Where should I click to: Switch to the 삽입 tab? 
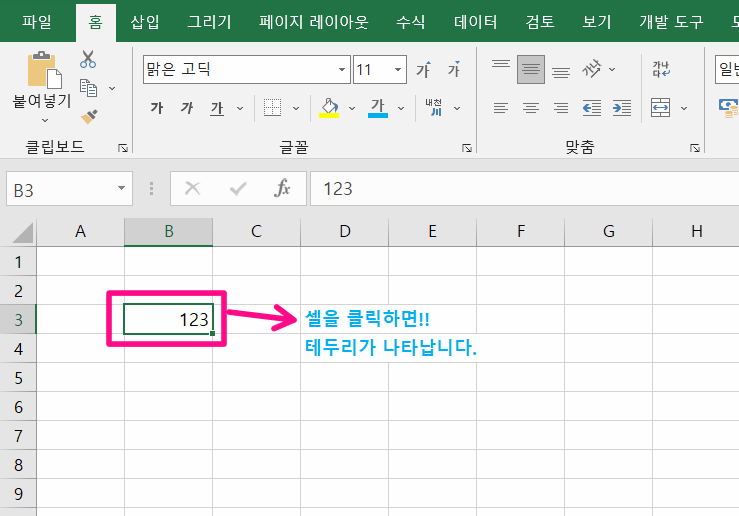tap(145, 22)
